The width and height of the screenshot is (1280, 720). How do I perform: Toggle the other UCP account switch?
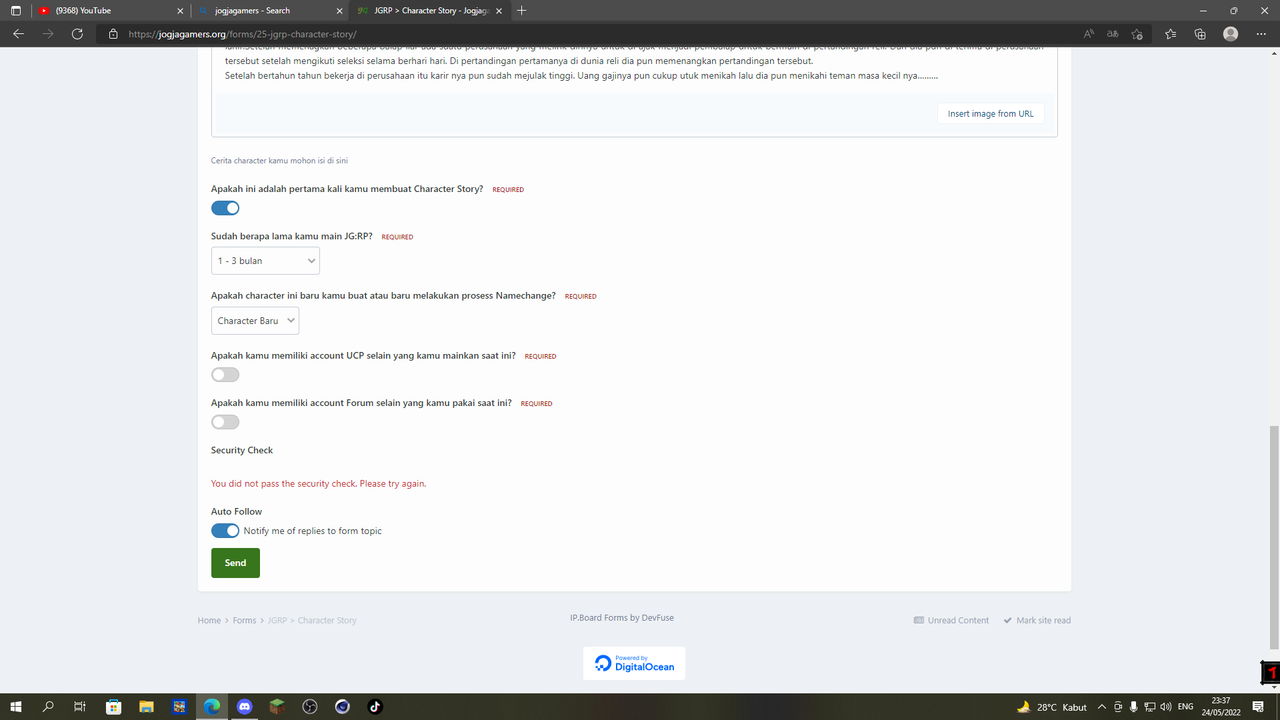pos(225,375)
